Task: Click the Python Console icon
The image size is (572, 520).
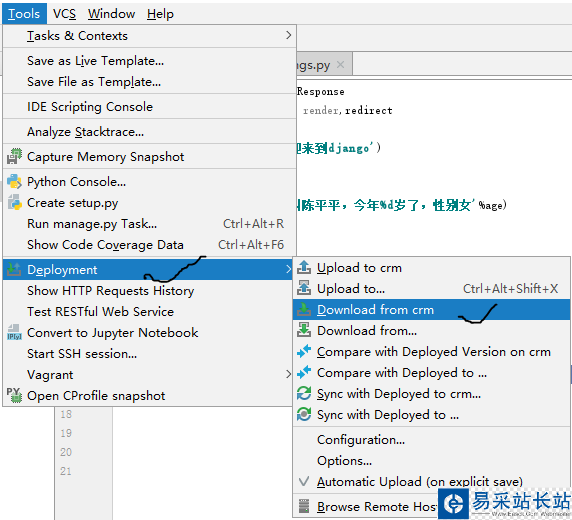Action: [14, 181]
